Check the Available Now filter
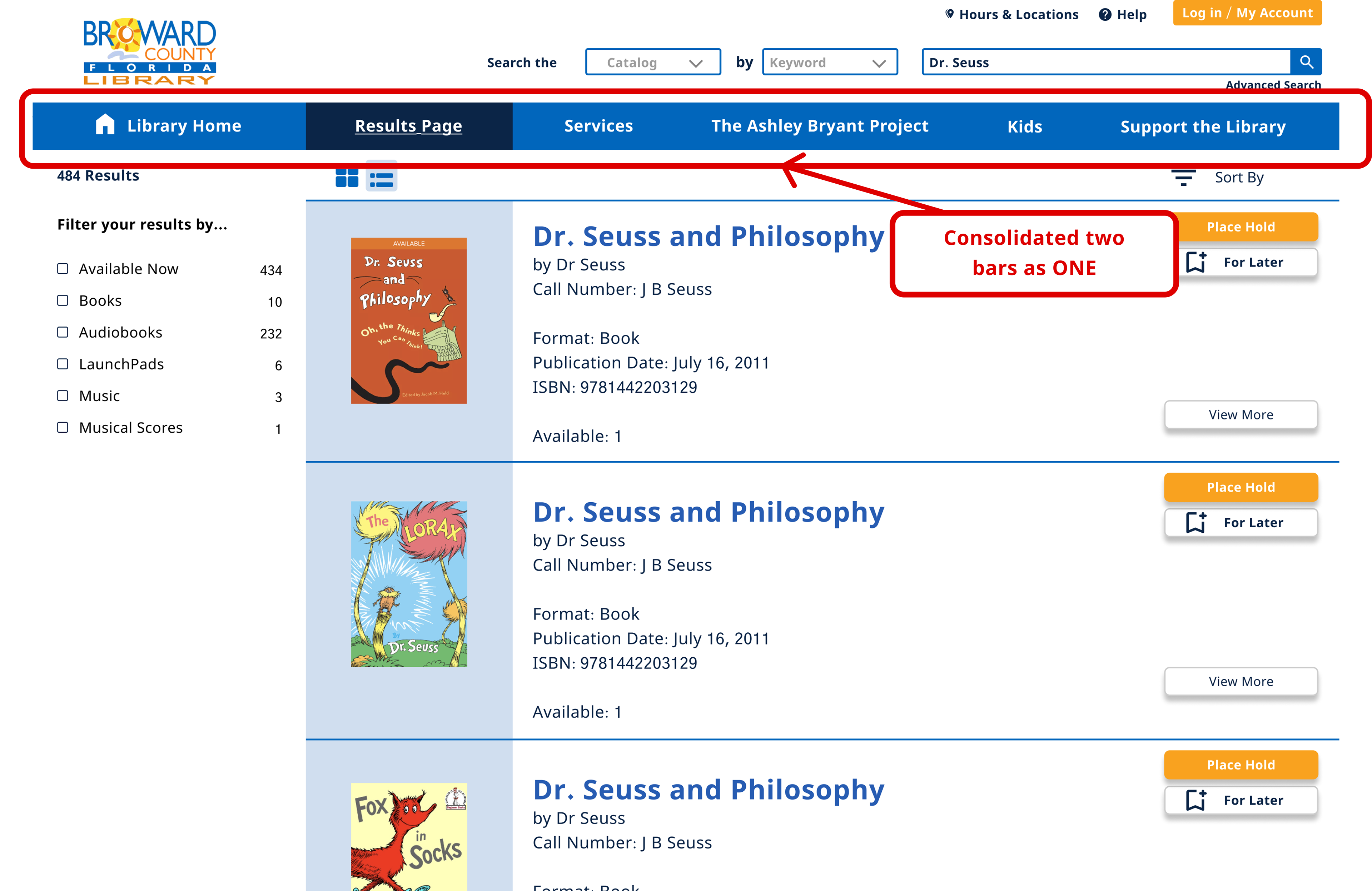This screenshot has height=891, width=1372. [63, 269]
